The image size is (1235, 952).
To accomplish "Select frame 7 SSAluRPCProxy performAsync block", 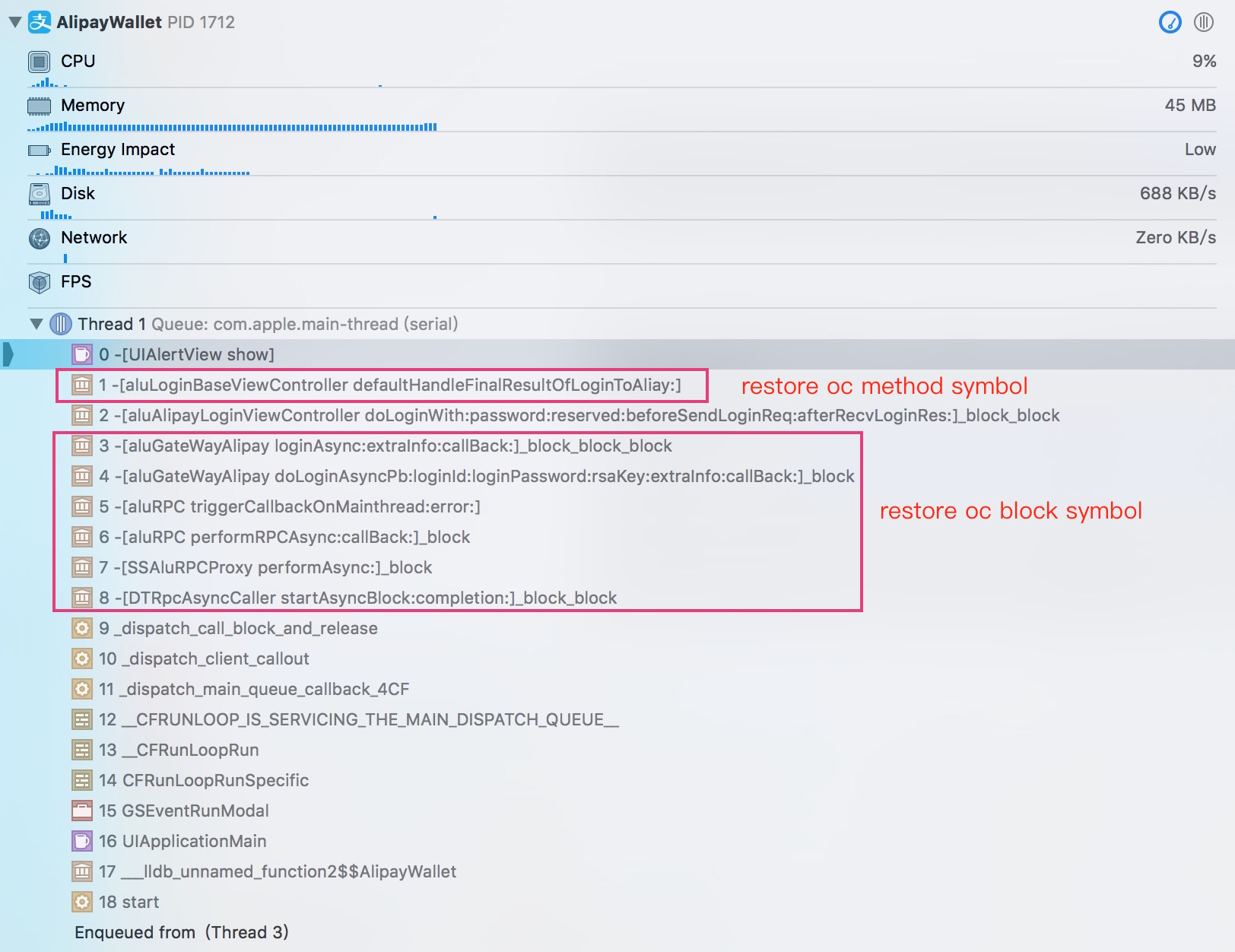I will (x=617, y=567).
